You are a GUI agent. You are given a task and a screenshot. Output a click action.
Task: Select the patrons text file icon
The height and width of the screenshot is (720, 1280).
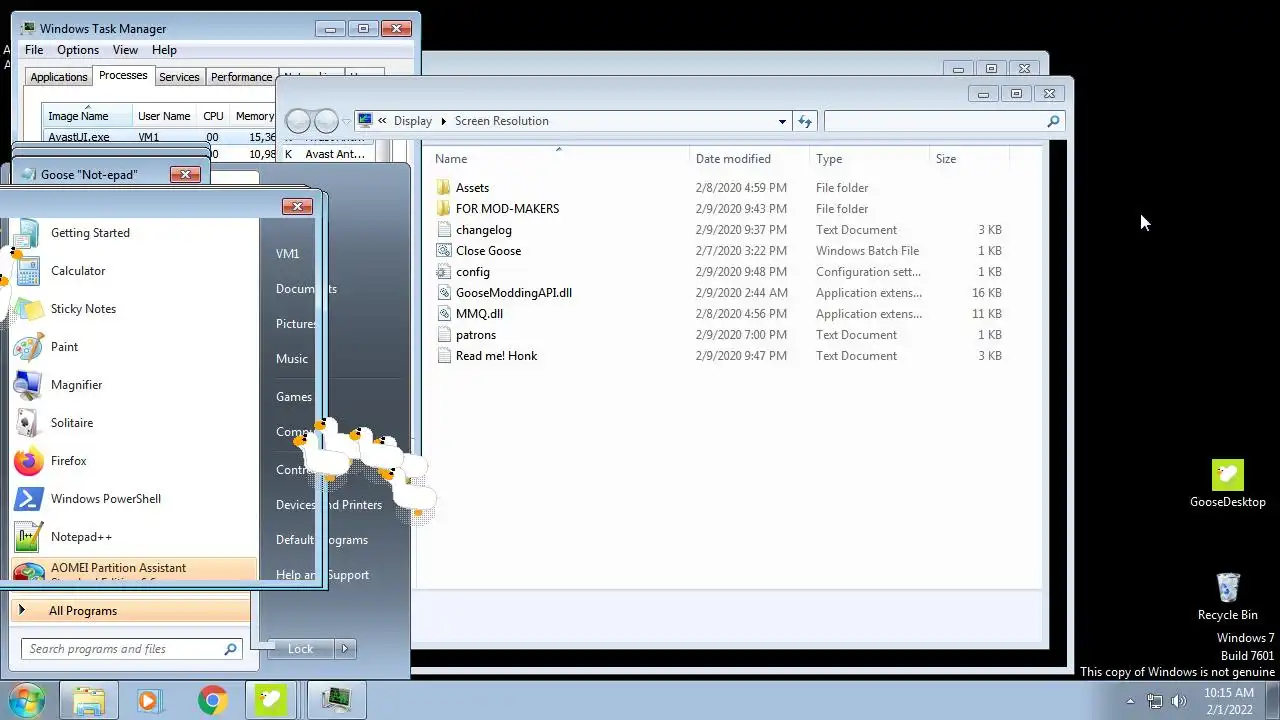[444, 335]
